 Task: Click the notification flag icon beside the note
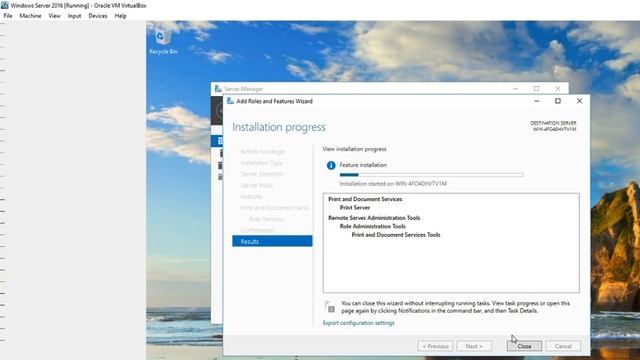tap(330, 307)
